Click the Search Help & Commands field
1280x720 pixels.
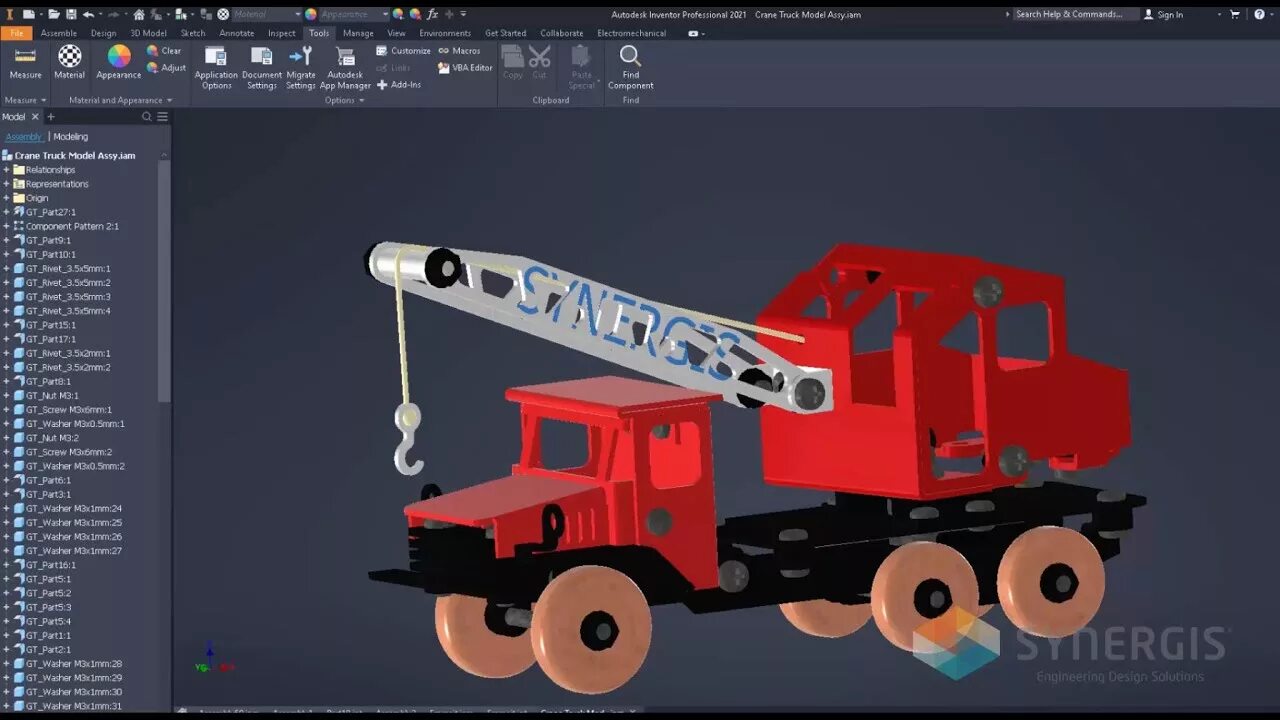pos(1075,14)
